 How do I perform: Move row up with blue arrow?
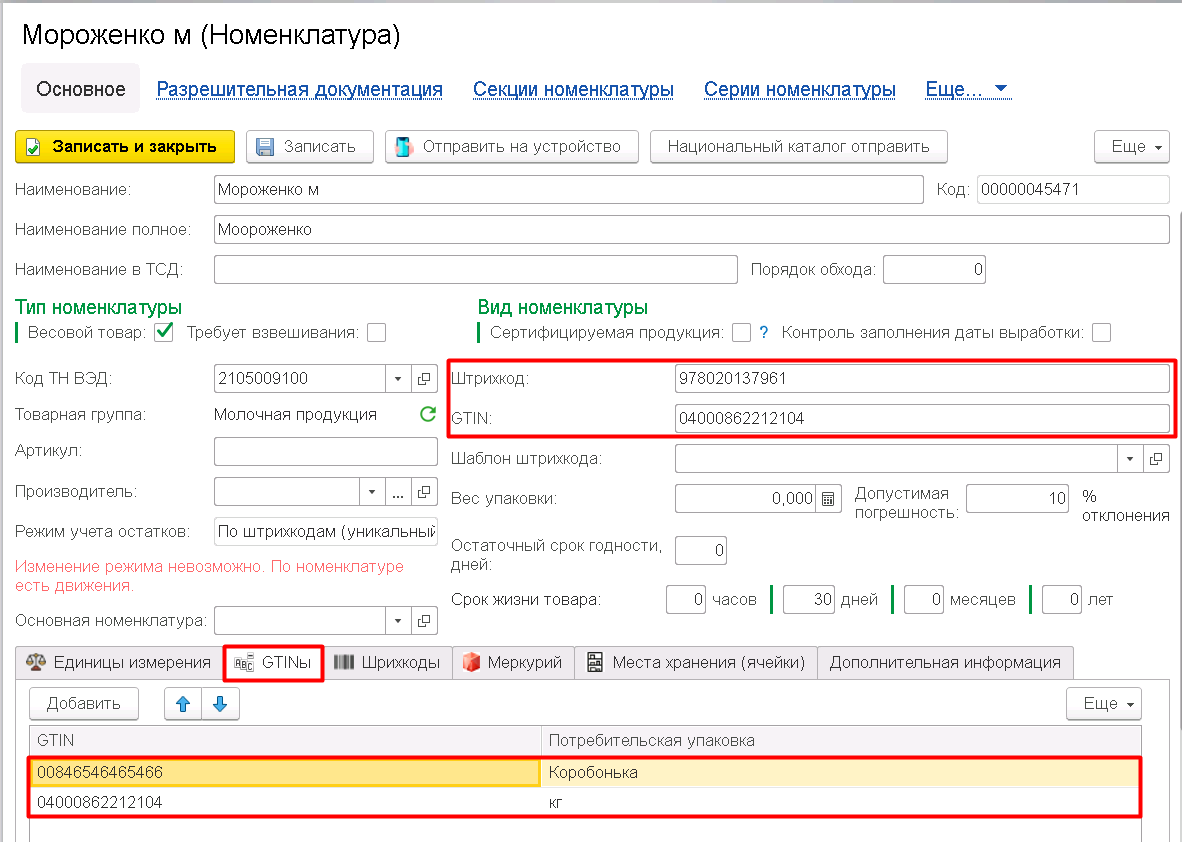tap(183, 704)
